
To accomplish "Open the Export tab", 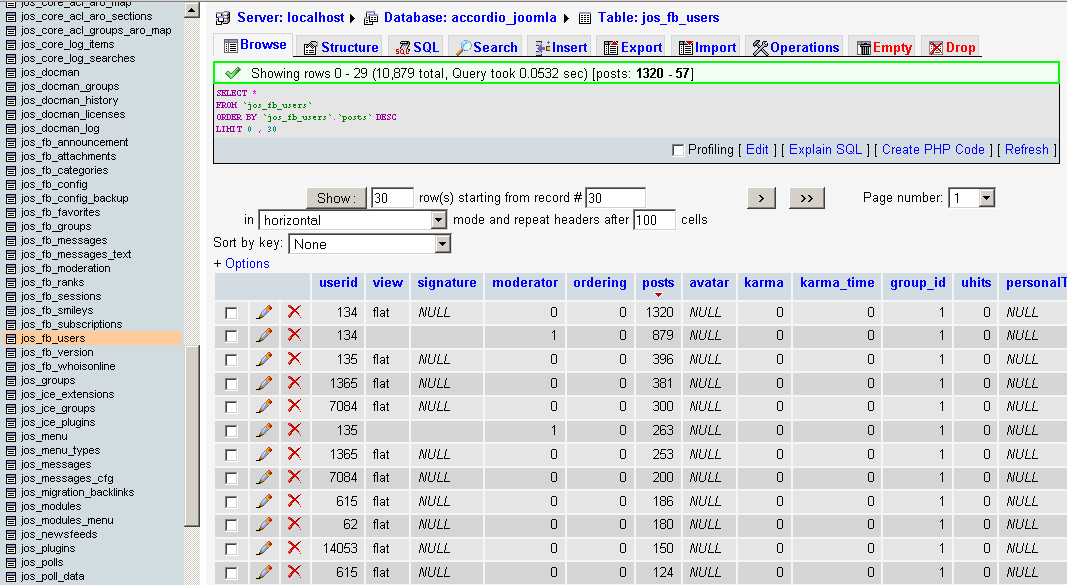I will 633,48.
